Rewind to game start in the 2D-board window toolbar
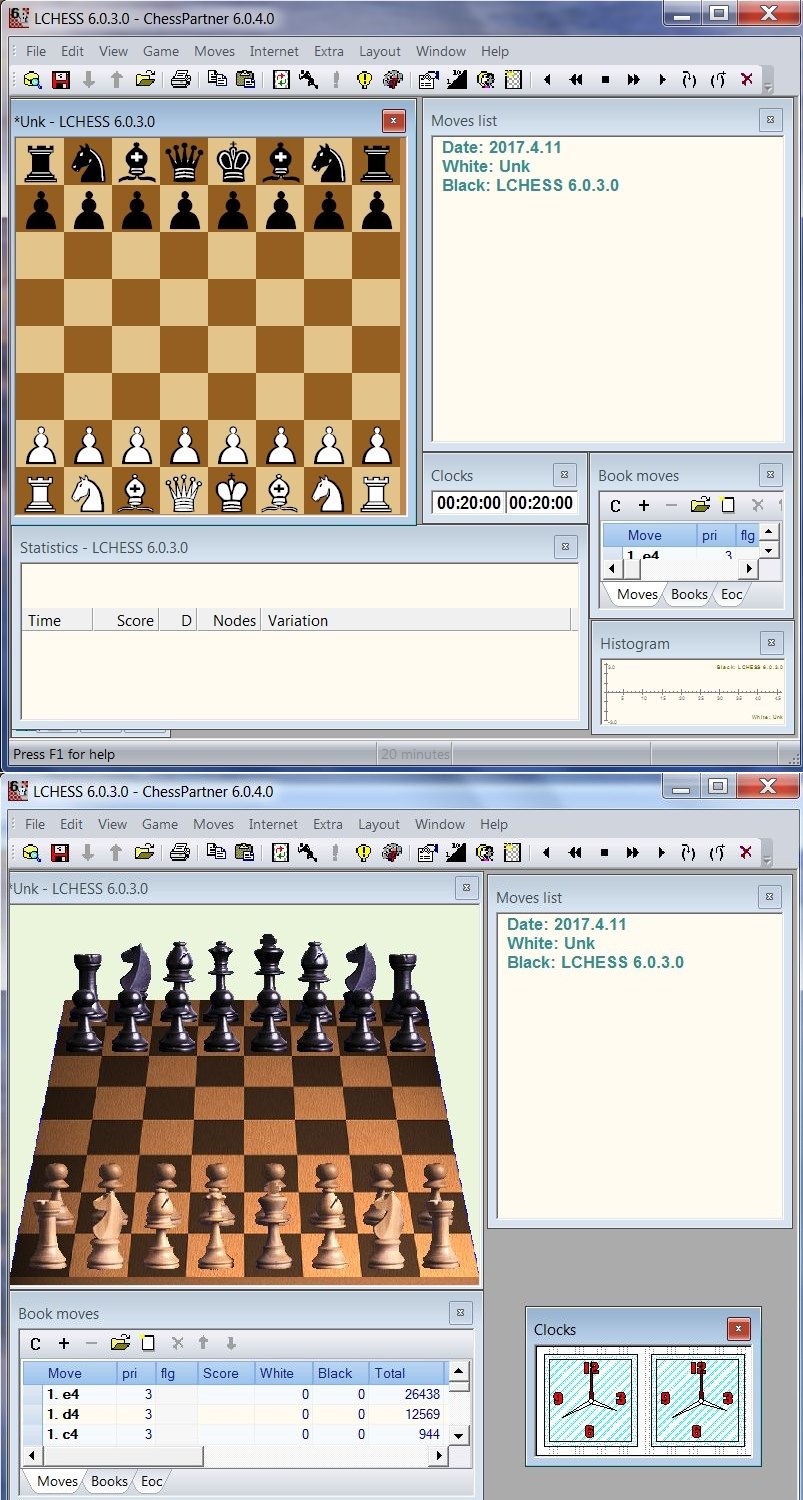Viewport: 803px width, 1500px height. [x=576, y=80]
